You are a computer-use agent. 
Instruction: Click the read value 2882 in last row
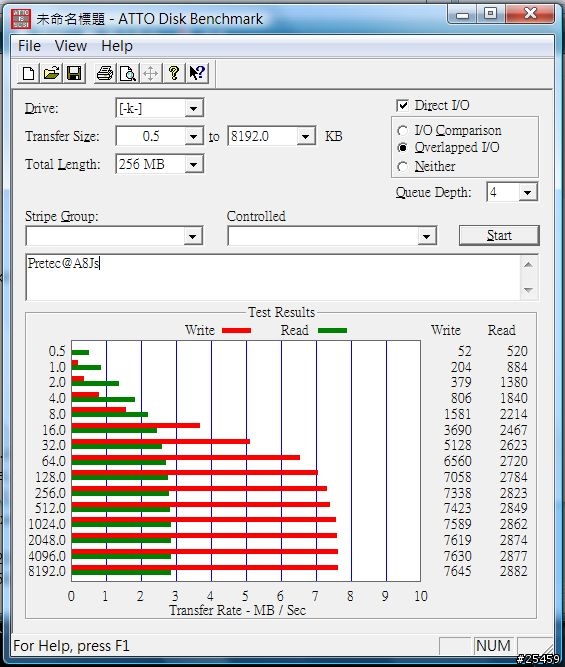(514, 571)
